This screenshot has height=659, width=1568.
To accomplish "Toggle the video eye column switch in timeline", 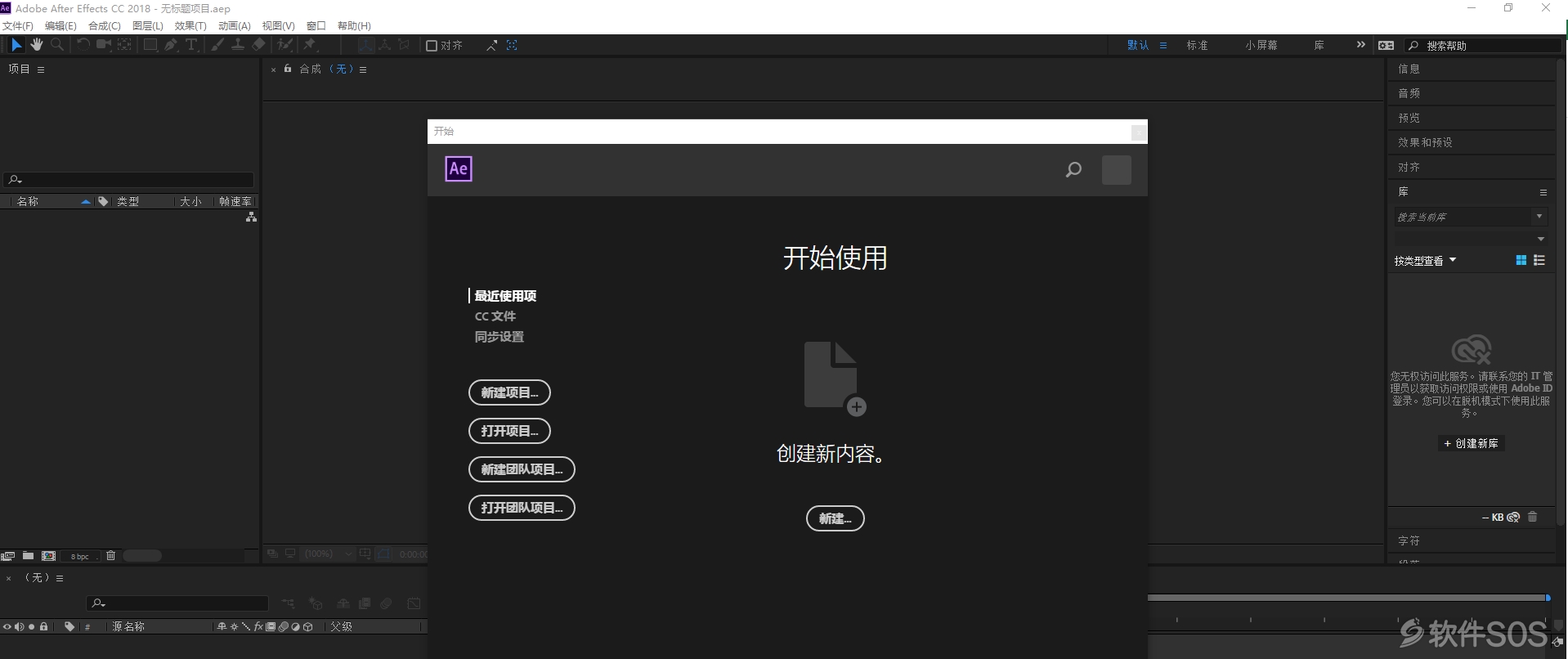I will pos(7,627).
